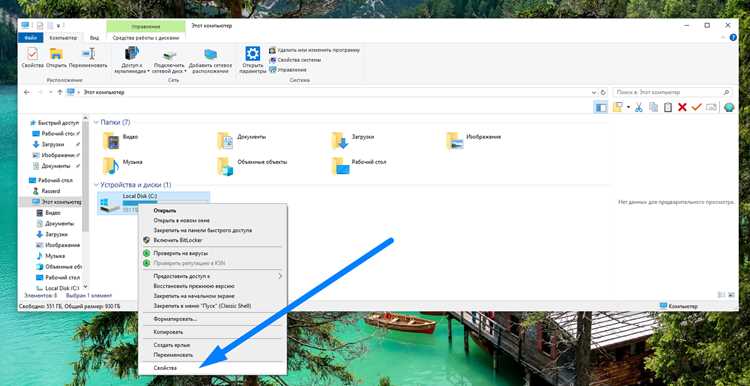Select the Документы folder in main pane
This screenshot has height=386, width=750.
pos(242,141)
